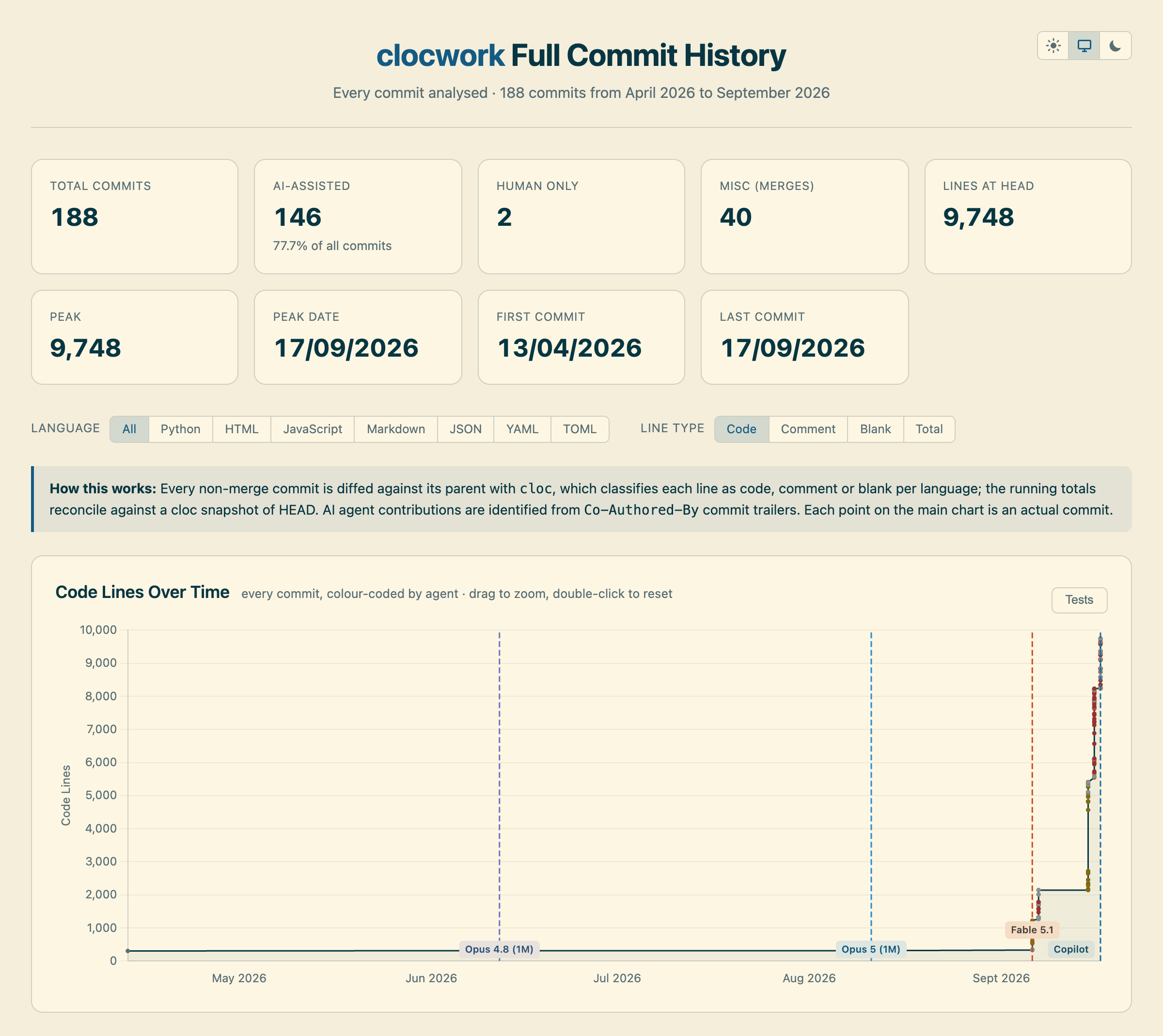This screenshot has width=1163, height=1036.
Task: Switch to light theme sun icon
Action: (1053, 46)
